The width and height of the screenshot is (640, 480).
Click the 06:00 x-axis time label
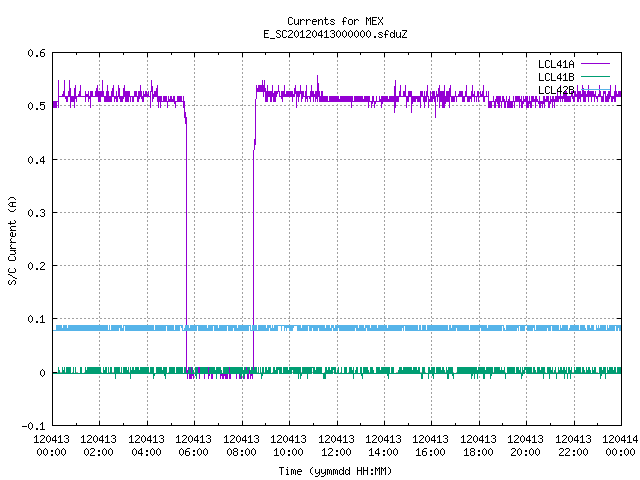click(193, 452)
